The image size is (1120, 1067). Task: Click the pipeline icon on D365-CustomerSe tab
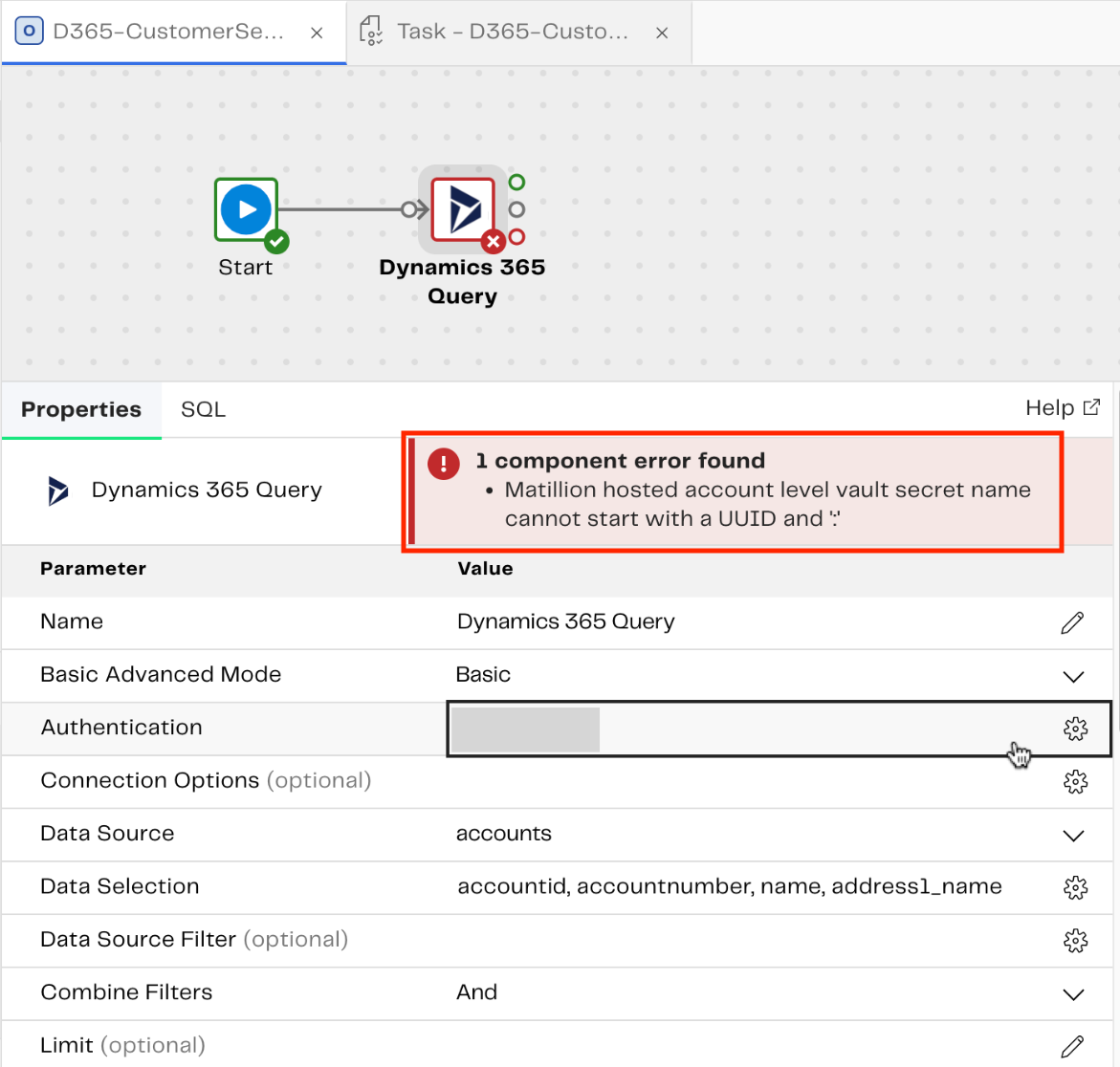(x=30, y=31)
